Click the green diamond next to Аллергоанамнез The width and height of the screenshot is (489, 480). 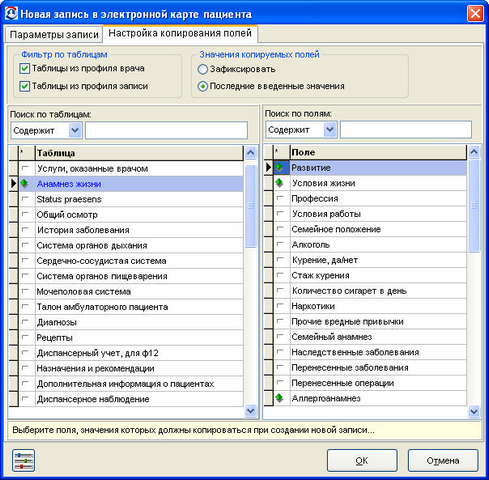tap(279, 398)
